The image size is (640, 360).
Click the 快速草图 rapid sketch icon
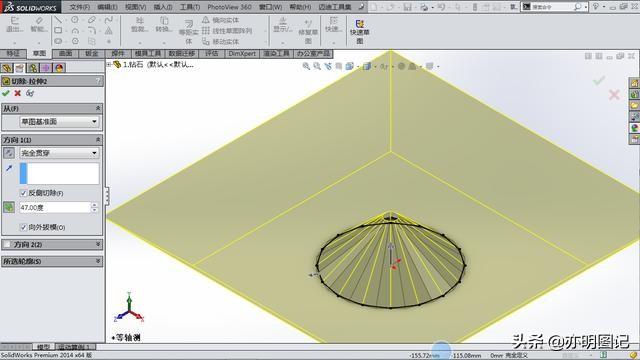coord(360,32)
